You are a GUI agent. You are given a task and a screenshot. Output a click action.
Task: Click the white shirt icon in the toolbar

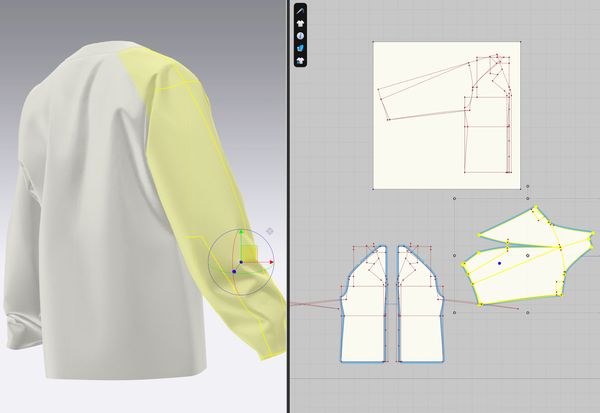[301, 22]
